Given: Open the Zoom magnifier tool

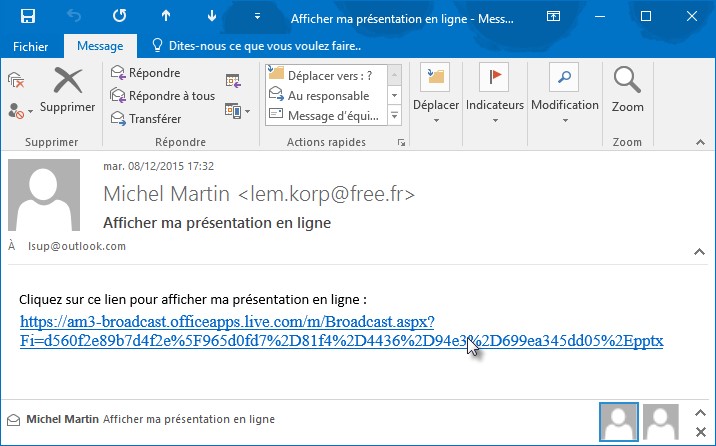Looking at the screenshot, I should click(x=628, y=88).
